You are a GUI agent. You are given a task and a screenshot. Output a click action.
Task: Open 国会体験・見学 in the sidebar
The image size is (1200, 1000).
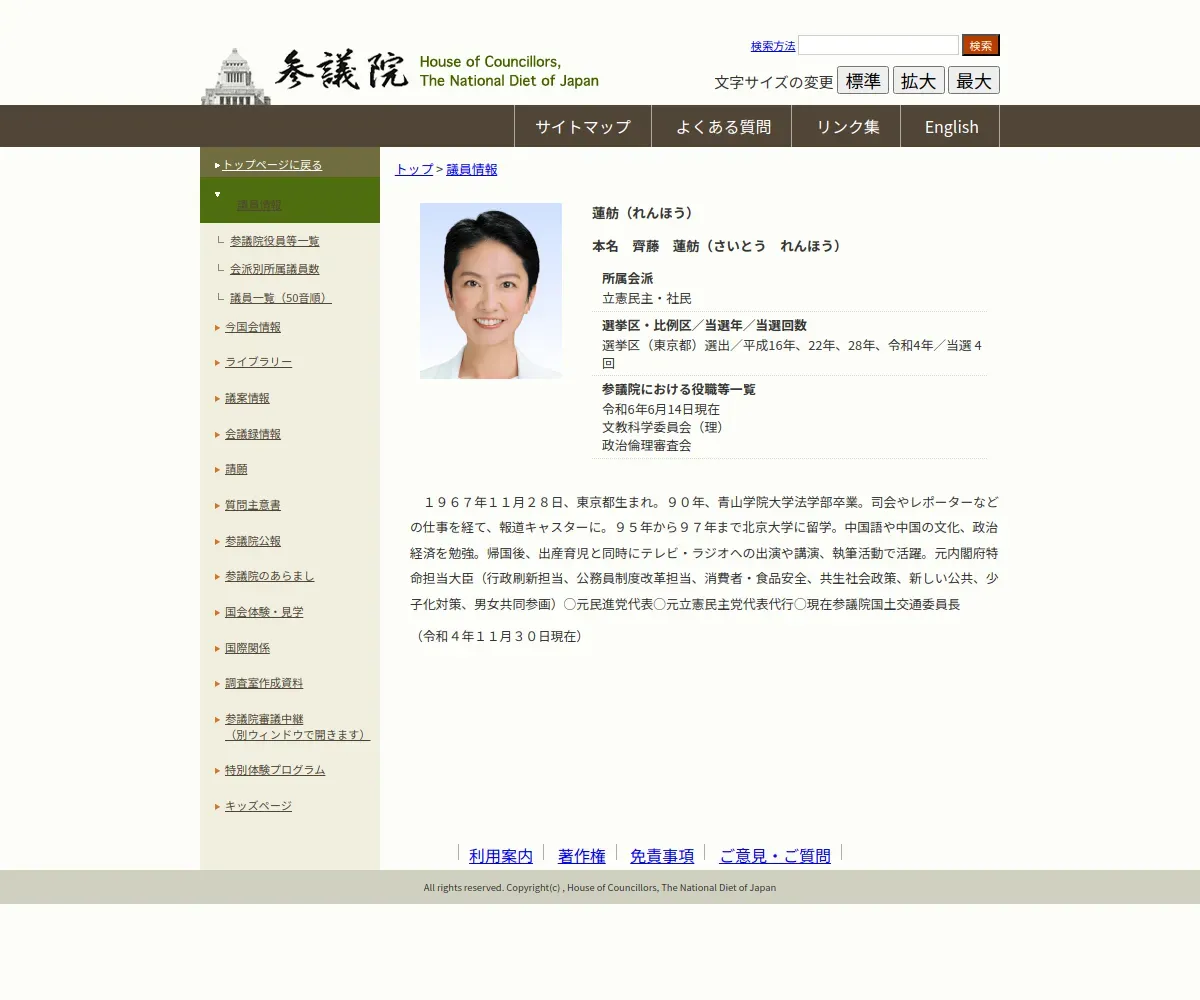point(264,612)
